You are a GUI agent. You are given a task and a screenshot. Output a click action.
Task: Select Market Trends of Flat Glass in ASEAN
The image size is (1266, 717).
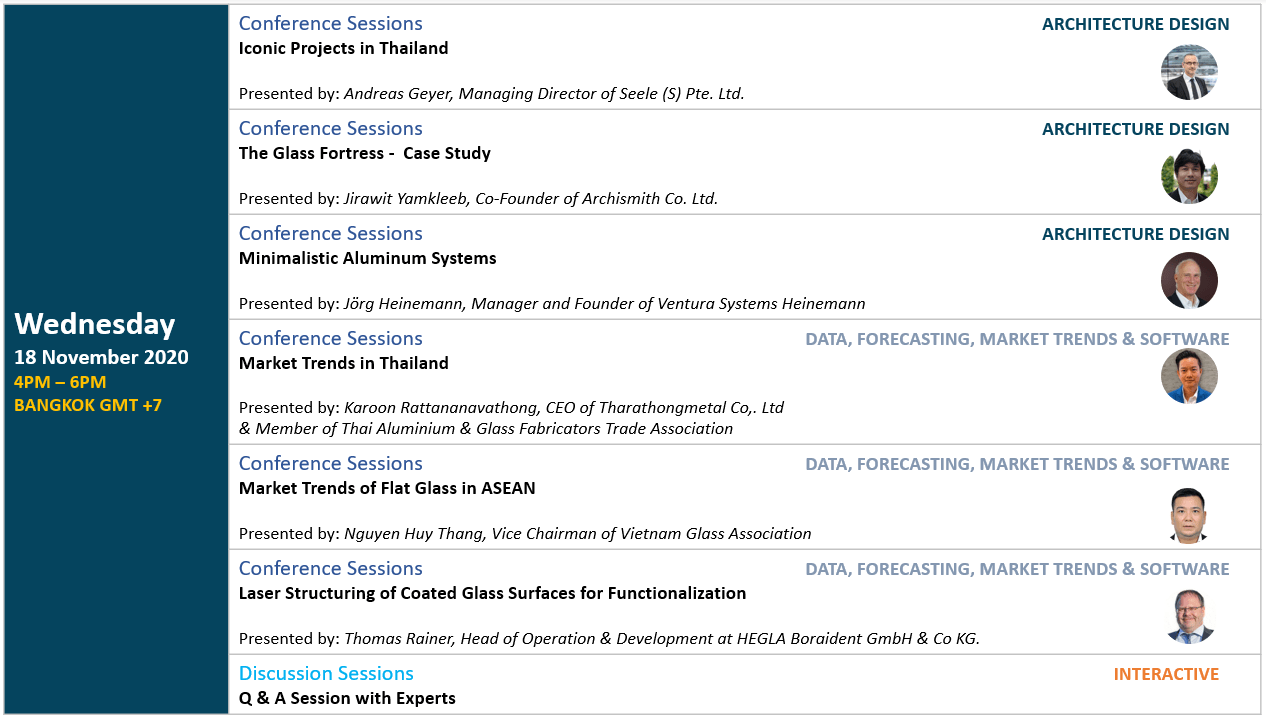(x=387, y=488)
